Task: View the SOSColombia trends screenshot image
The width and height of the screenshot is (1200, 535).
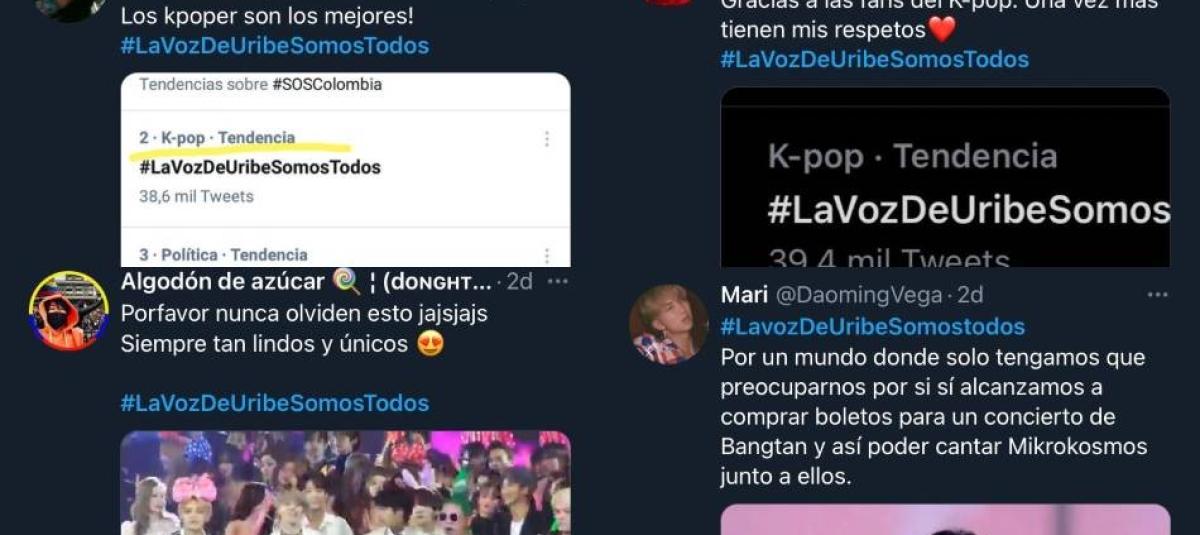Action: pyautogui.click(x=345, y=169)
